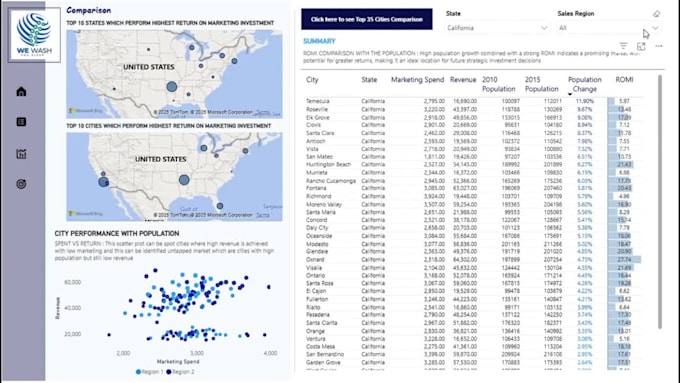Enter focus mode for the table visual
Viewport: 680px width, 383px height.
(x=641, y=46)
